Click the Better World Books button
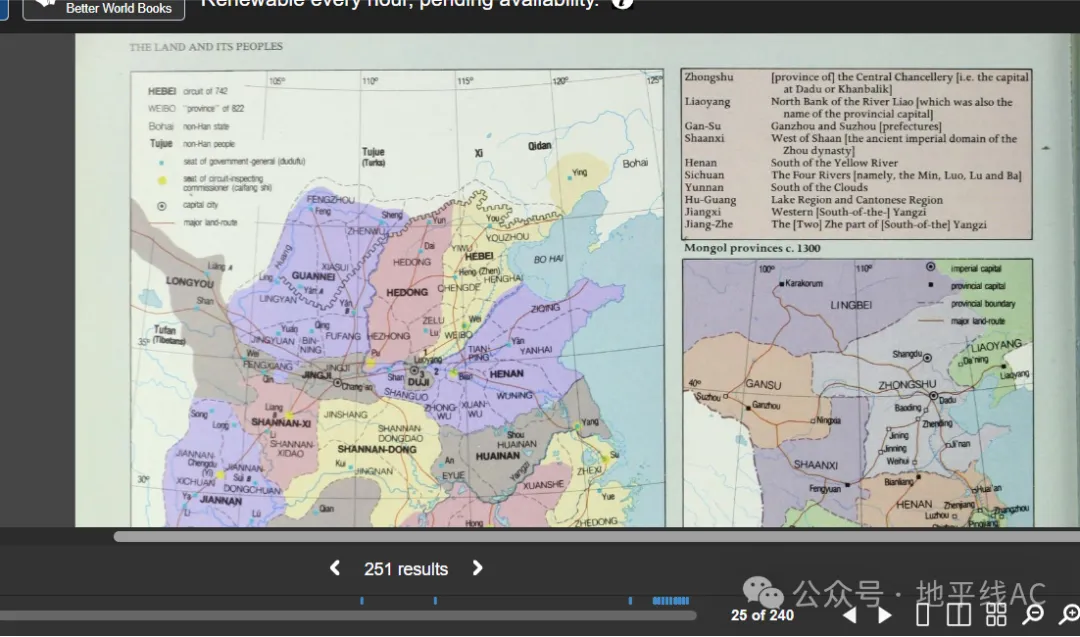The width and height of the screenshot is (1080, 637). [x=104, y=8]
